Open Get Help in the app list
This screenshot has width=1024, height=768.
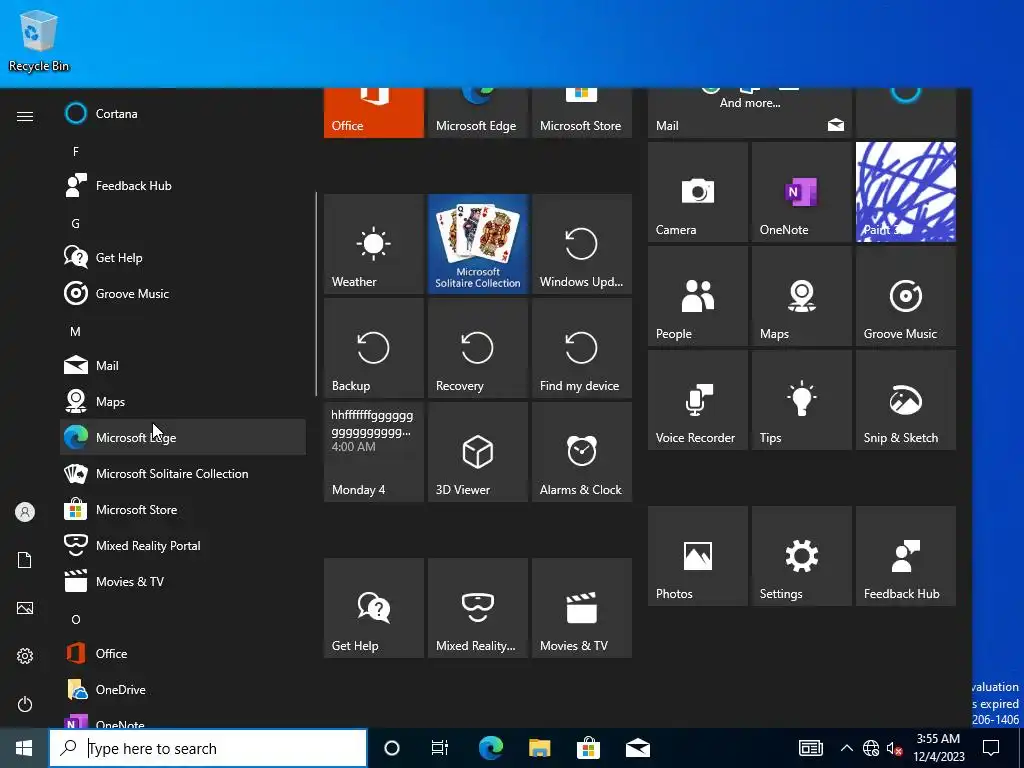(183, 257)
